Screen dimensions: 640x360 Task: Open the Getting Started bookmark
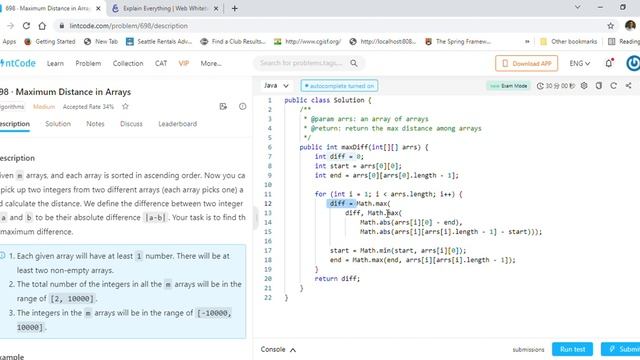coord(50,41)
